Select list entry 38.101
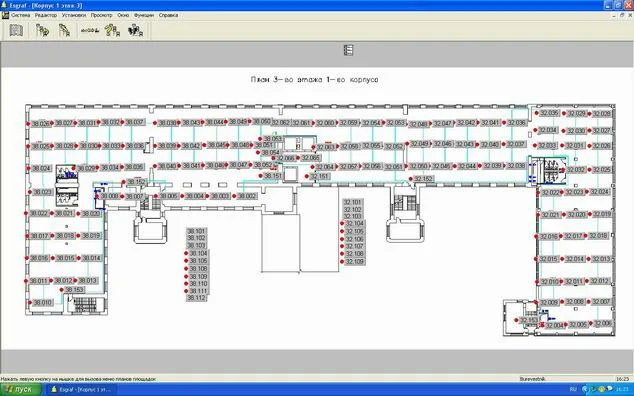Image resolution: width=634 pixels, height=396 pixels. click(197, 231)
